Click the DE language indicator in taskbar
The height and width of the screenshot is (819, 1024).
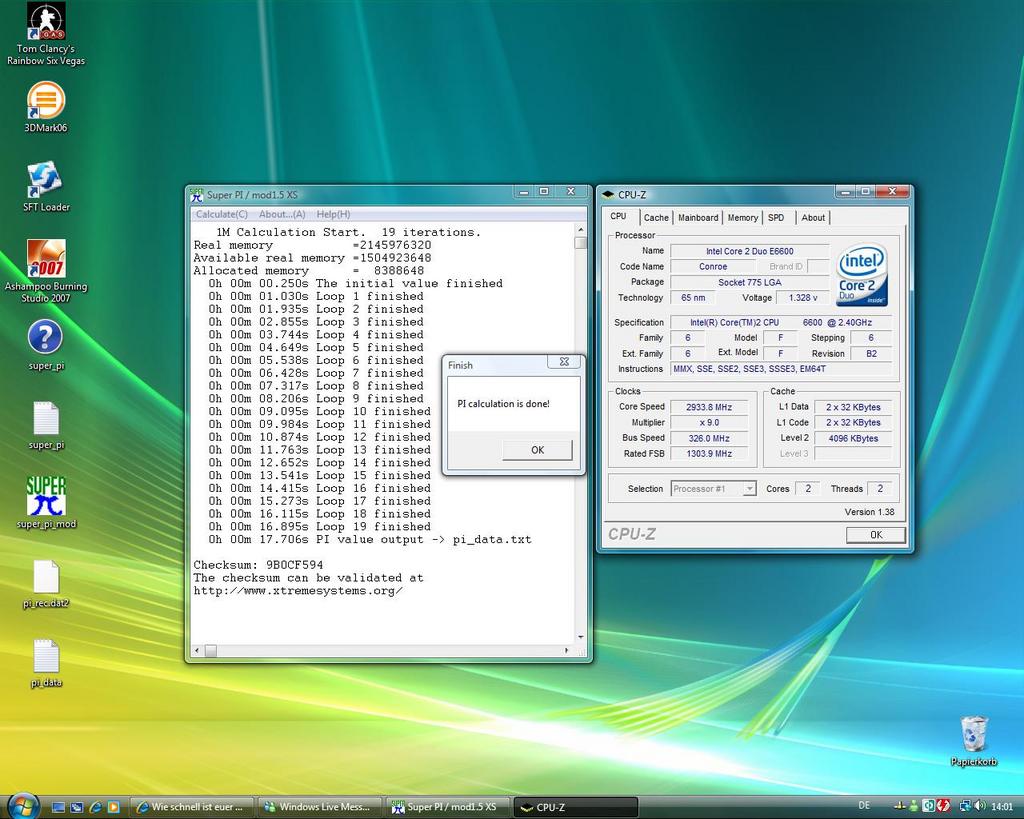click(x=864, y=806)
